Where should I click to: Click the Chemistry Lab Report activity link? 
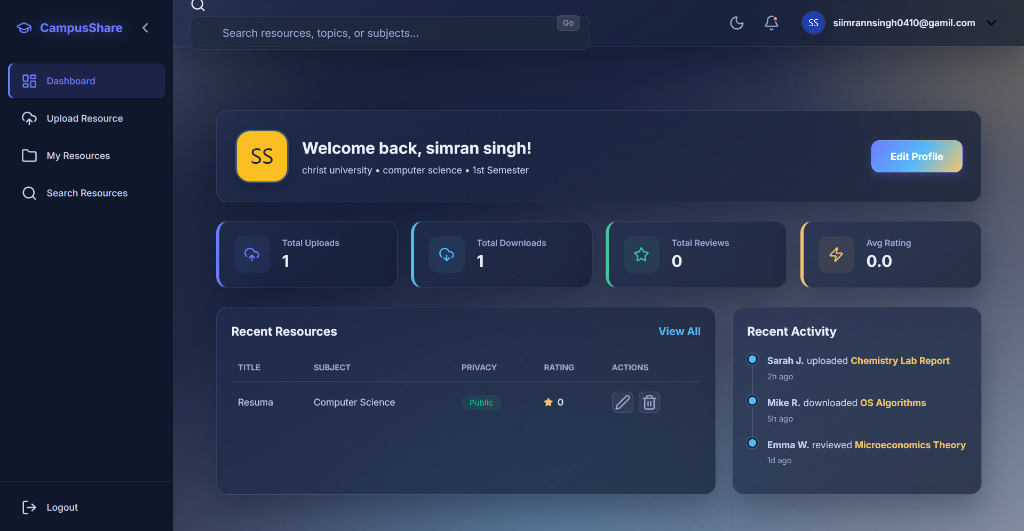pyautogui.click(x=900, y=360)
